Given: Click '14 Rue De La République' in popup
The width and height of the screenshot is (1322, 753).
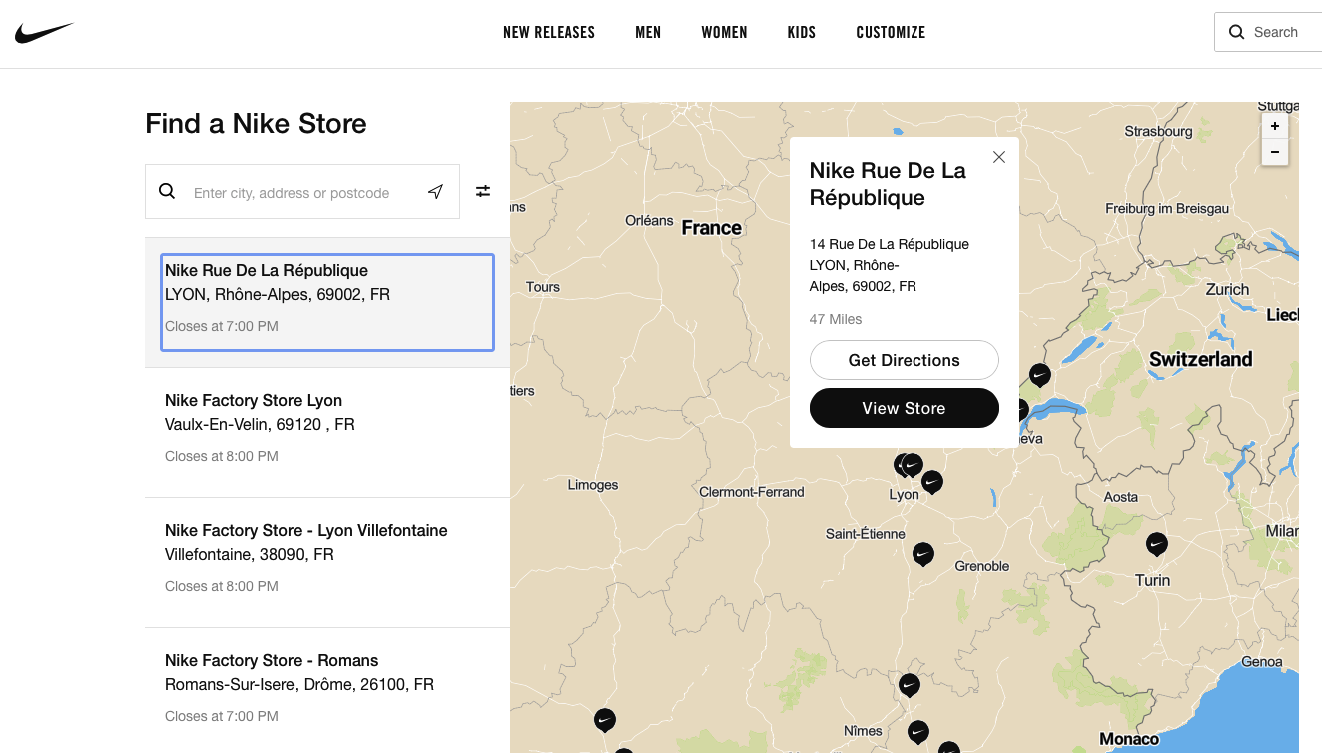Looking at the screenshot, I should [x=889, y=244].
